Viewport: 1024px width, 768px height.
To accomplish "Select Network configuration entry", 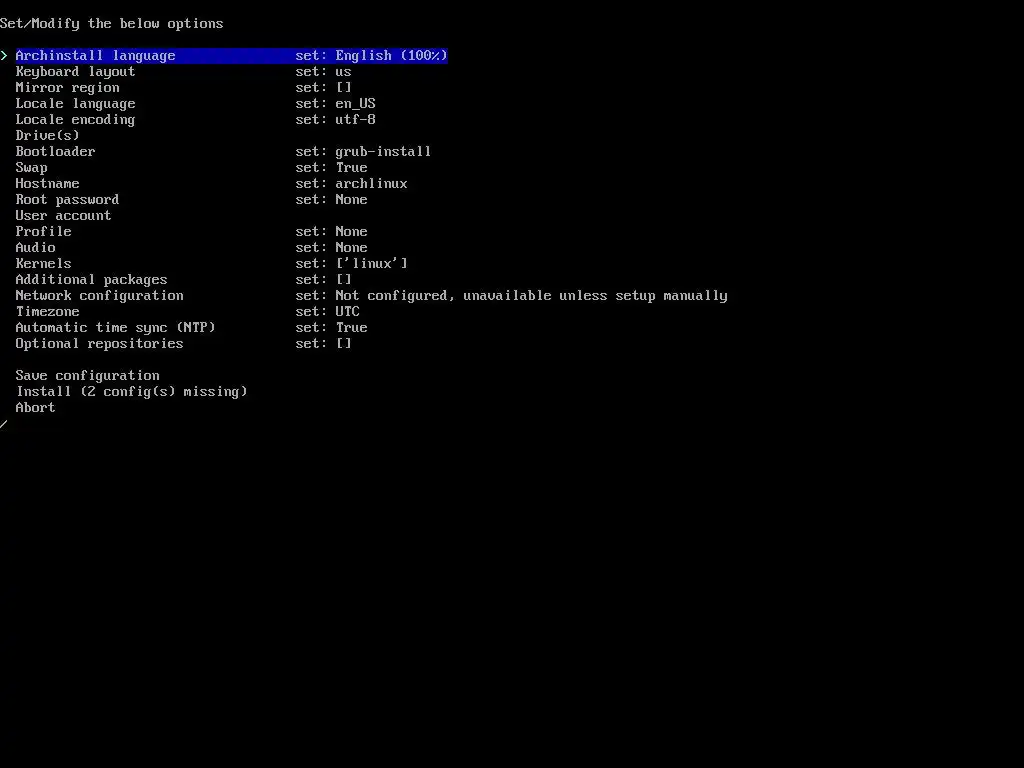I will (x=99, y=296).
